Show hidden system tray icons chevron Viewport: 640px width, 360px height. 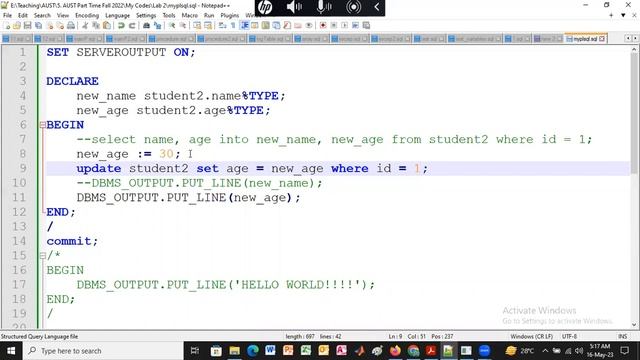click(545, 351)
